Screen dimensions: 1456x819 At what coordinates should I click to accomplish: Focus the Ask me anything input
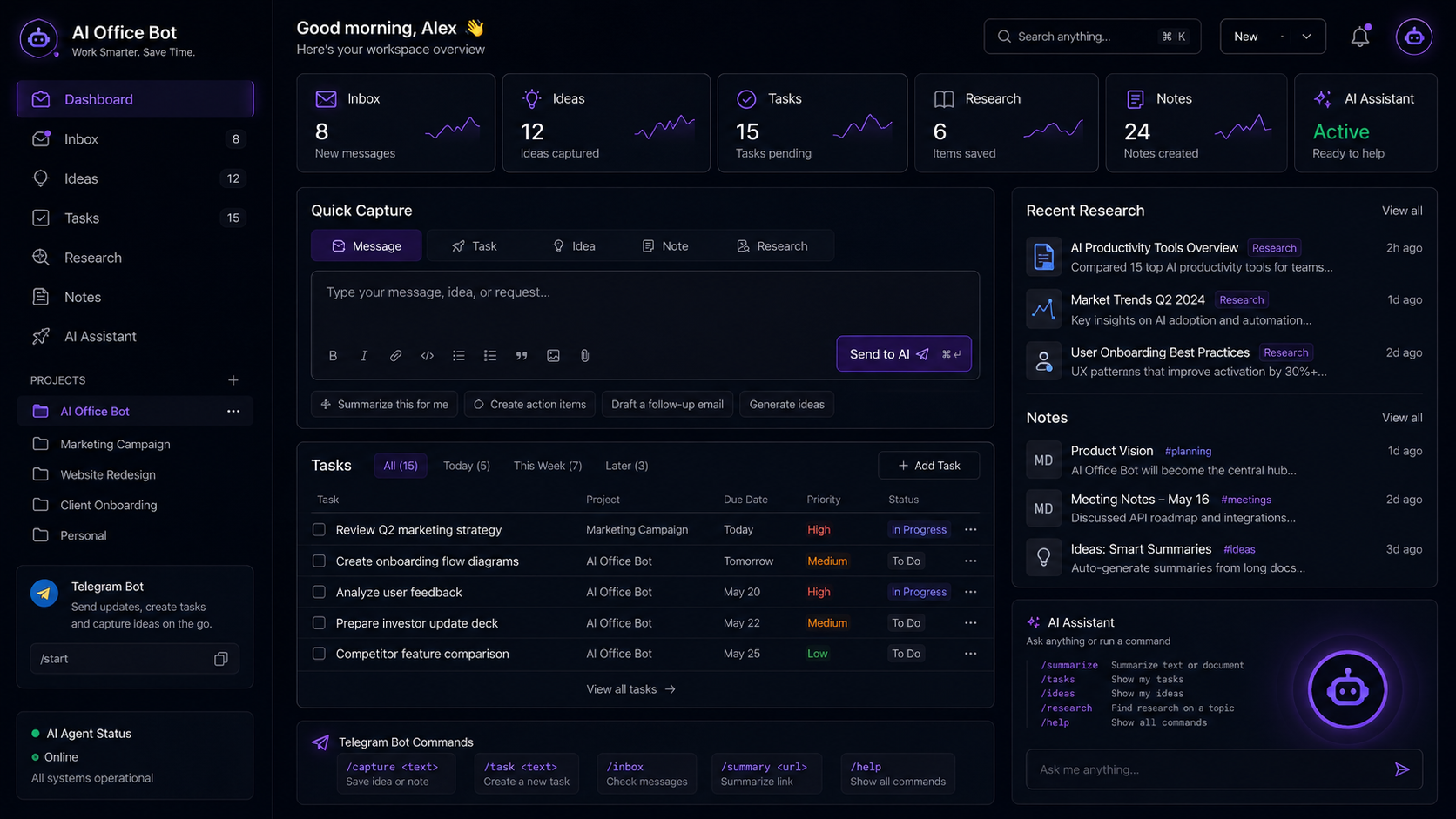1223,769
